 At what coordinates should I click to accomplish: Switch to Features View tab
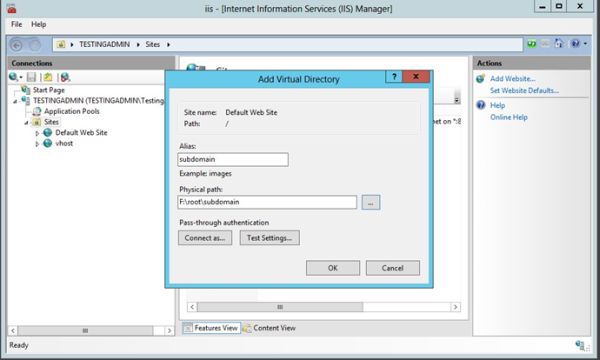coord(212,328)
